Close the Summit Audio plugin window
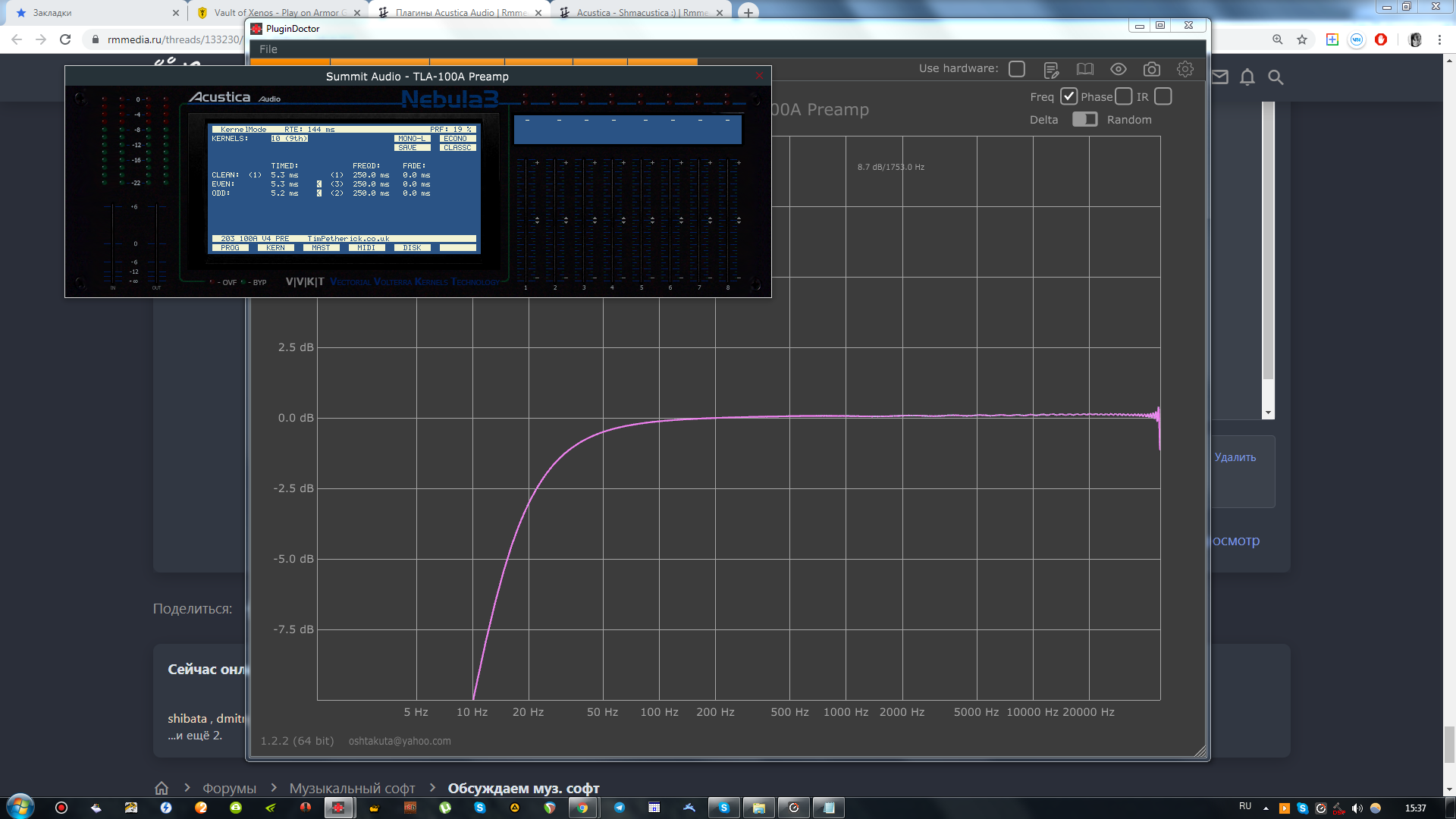 tap(759, 76)
